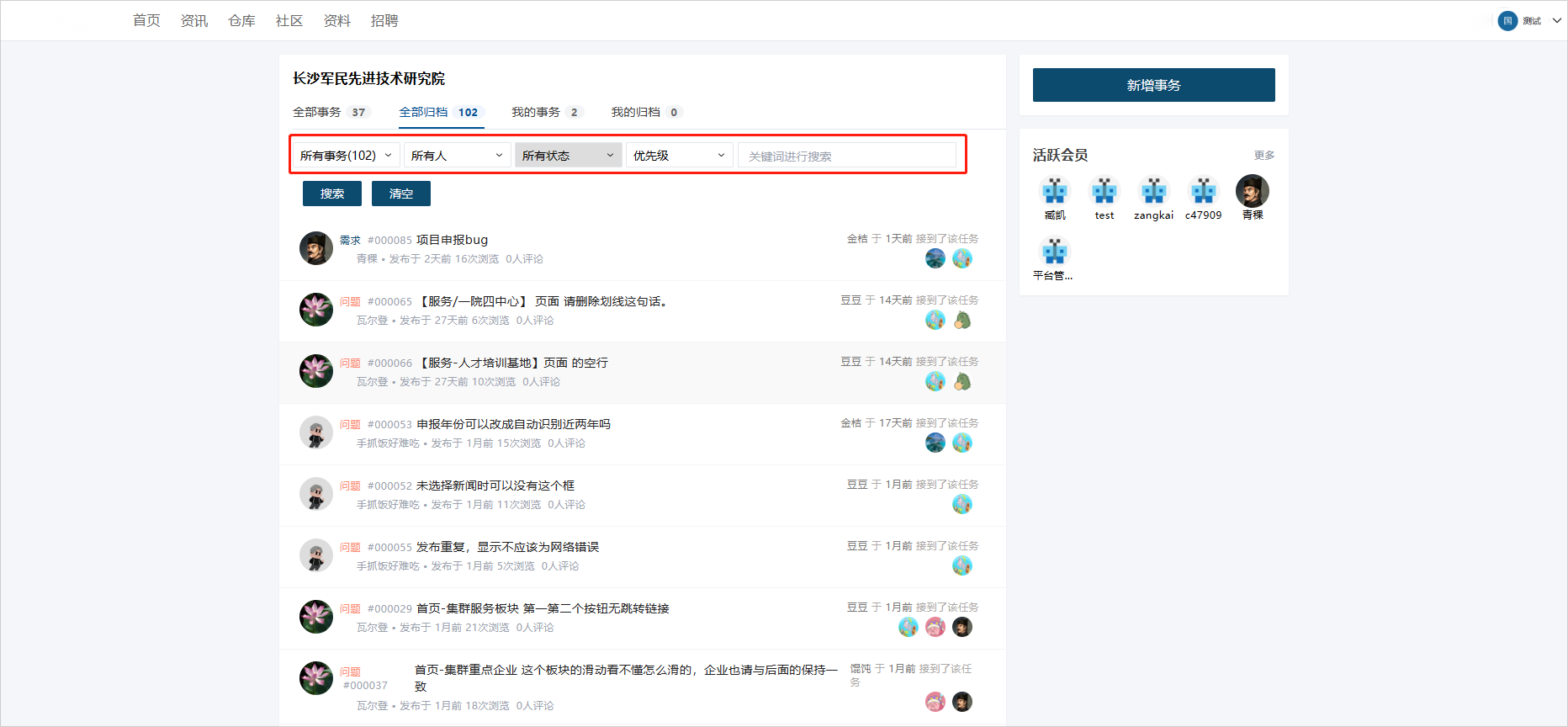Image resolution: width=1568 pixels, height=727 pixels.
Task: Switch to the 全部事务 tab
Action: pos(317,112)
